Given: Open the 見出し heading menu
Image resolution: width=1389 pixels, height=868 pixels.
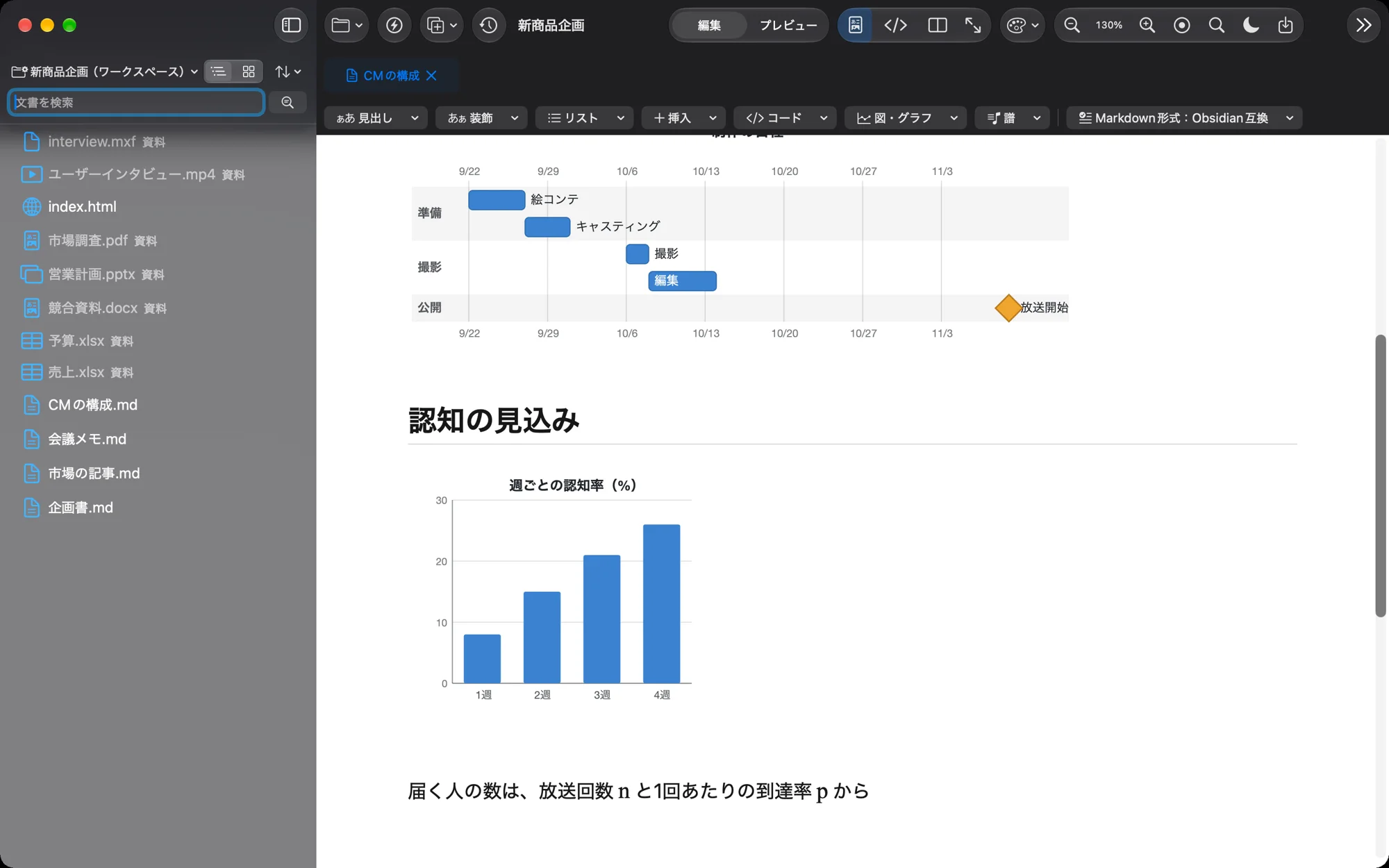Looking at the screenshot, I should click(377, 118).
